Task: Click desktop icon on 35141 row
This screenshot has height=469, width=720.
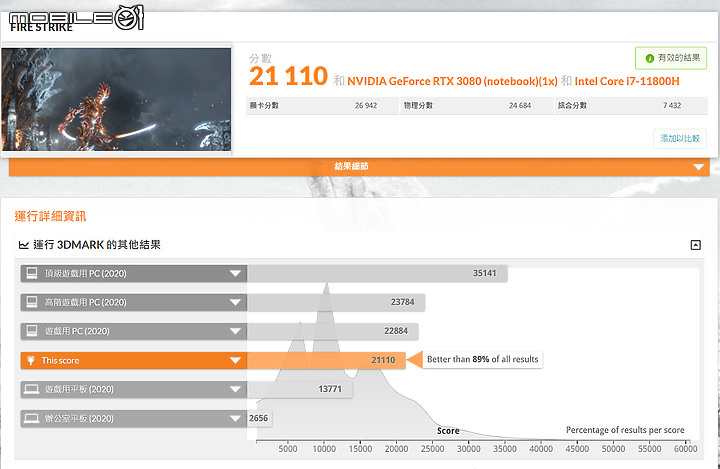Action: (32, 273)
